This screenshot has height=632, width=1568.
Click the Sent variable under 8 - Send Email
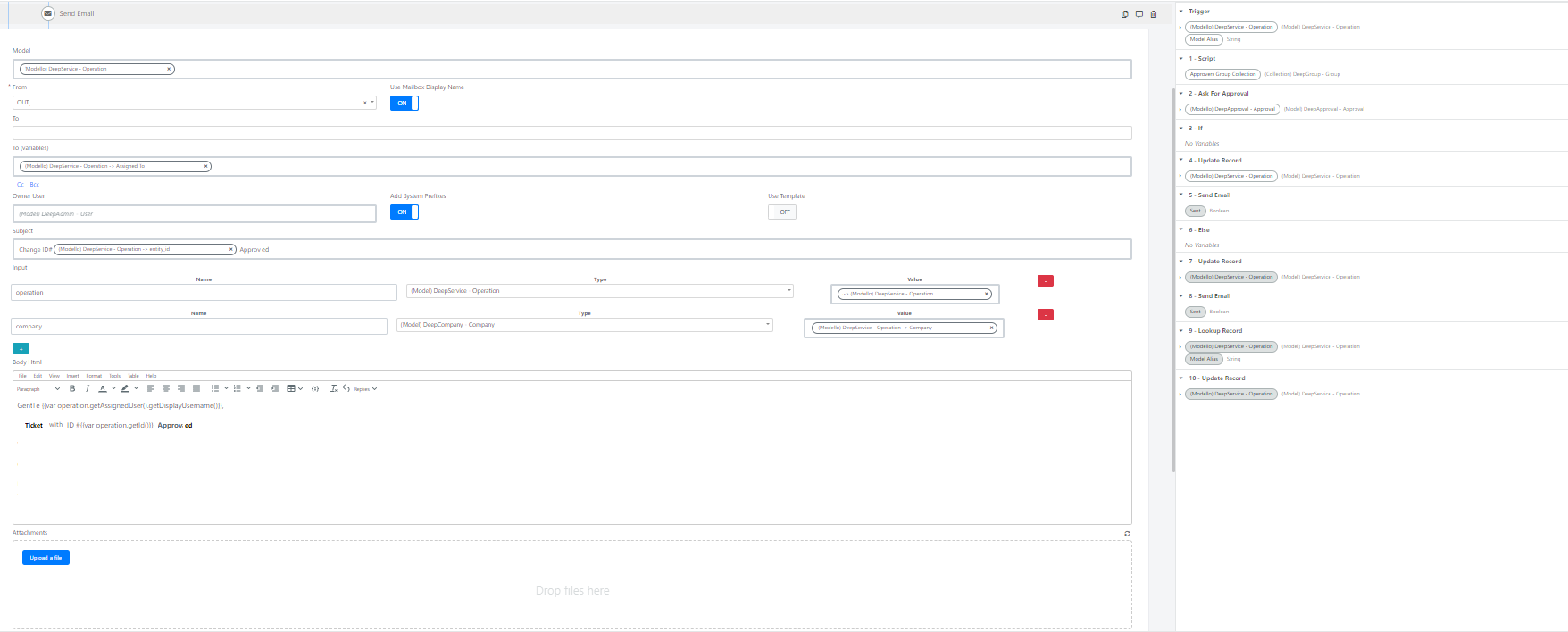pos(1195,312)
